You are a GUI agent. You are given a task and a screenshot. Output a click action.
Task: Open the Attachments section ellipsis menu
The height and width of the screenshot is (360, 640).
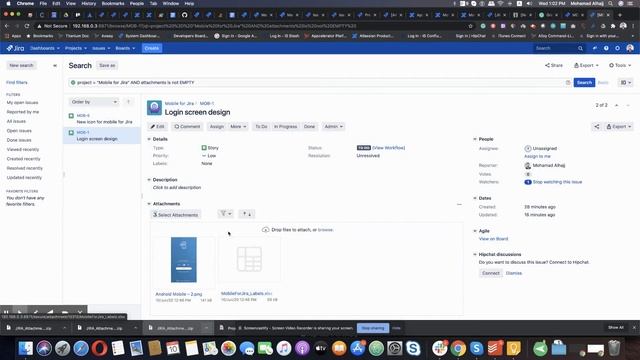(459, 204)
